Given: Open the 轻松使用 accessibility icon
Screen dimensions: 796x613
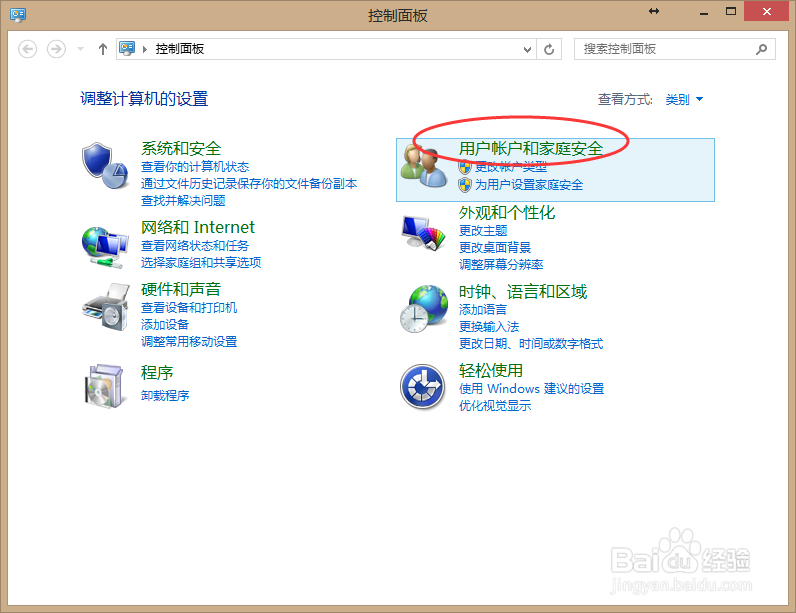Looking at the screenshot, I should (422, 387).
